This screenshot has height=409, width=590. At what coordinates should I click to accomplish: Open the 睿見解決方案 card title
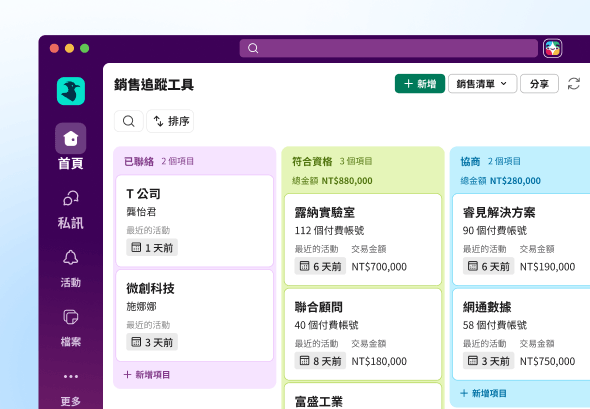[499, 213]
